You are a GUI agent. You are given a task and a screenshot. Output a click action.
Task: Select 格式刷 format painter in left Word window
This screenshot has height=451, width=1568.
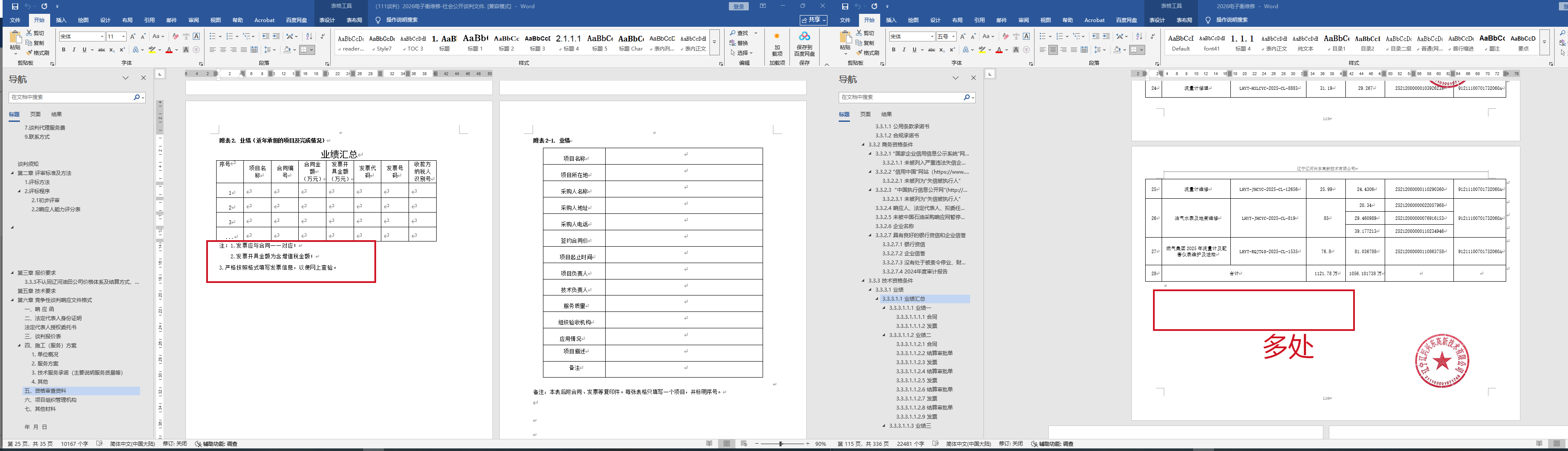(38, 53)
